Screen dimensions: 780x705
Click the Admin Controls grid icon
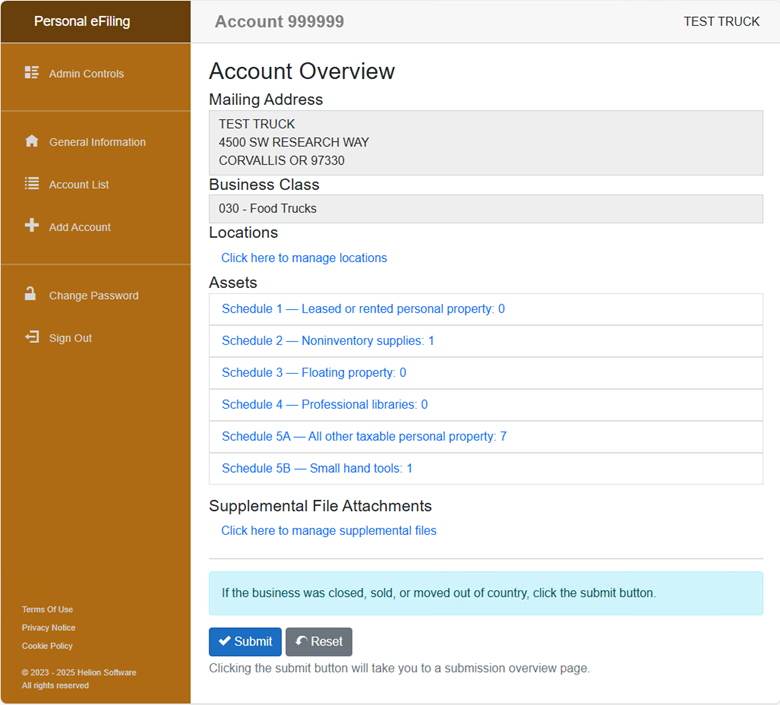pos(31,73)
